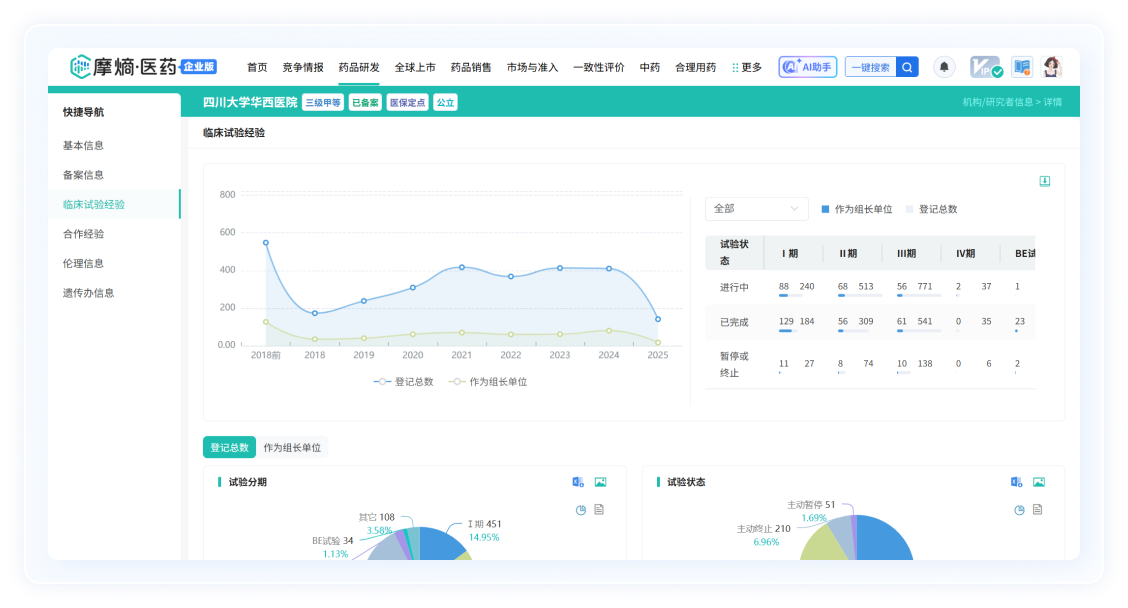Click 已完成 row label
The width and height of the screenshot is (1128, 608).
734,322
